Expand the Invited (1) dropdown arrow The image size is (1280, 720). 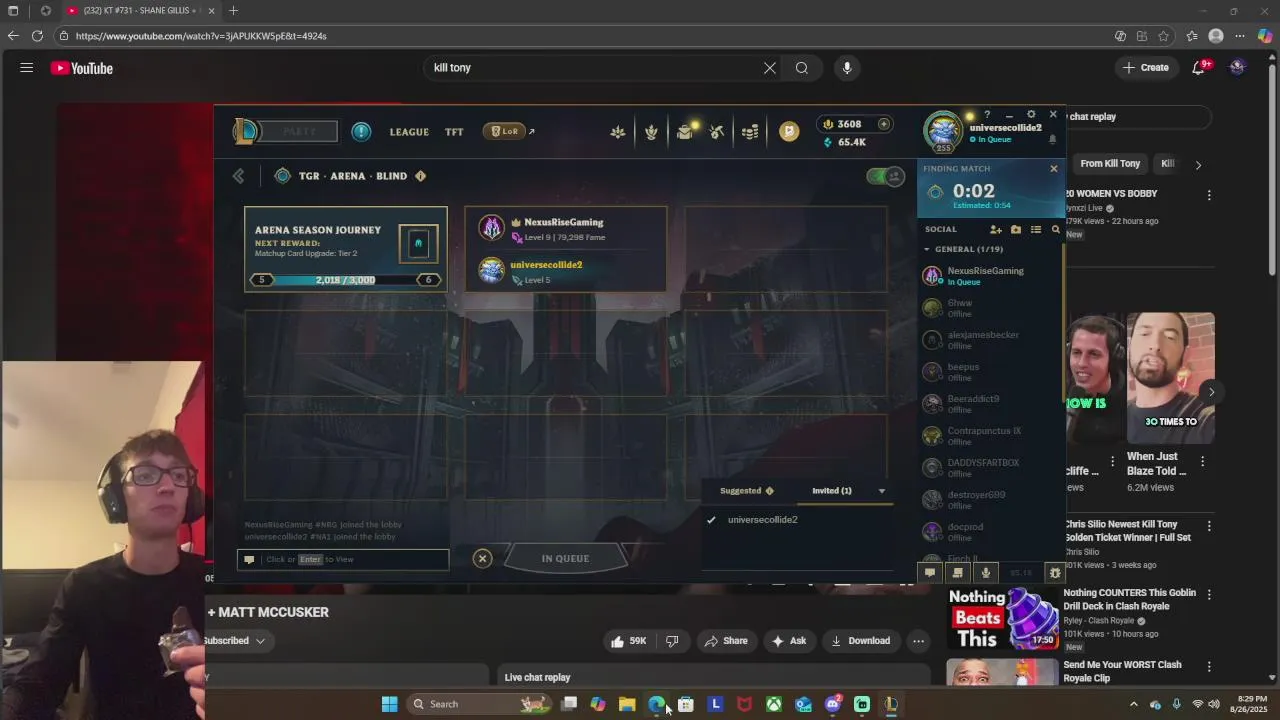pyautogui.click(x=881, y=491)
